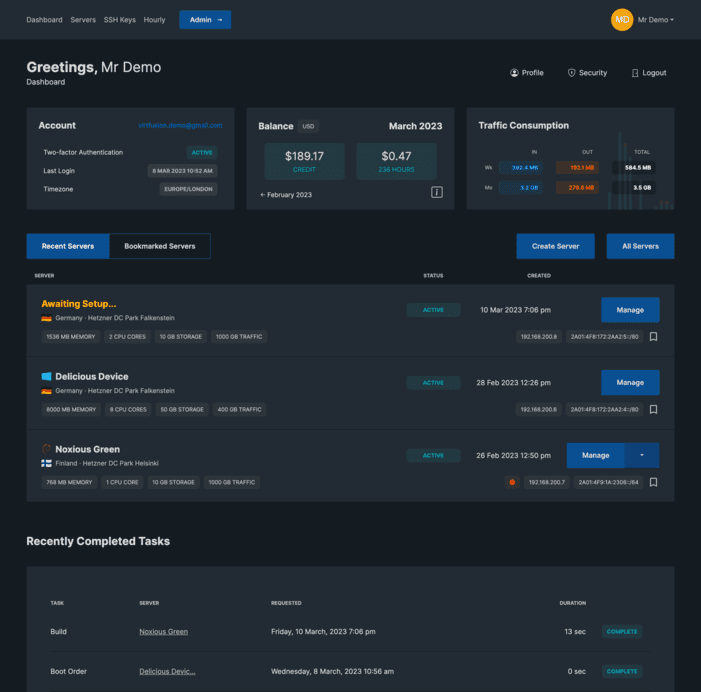The image size is (701, 692).
Task: Click the Awaiting Setup... server name
Action: pos(79,304)
